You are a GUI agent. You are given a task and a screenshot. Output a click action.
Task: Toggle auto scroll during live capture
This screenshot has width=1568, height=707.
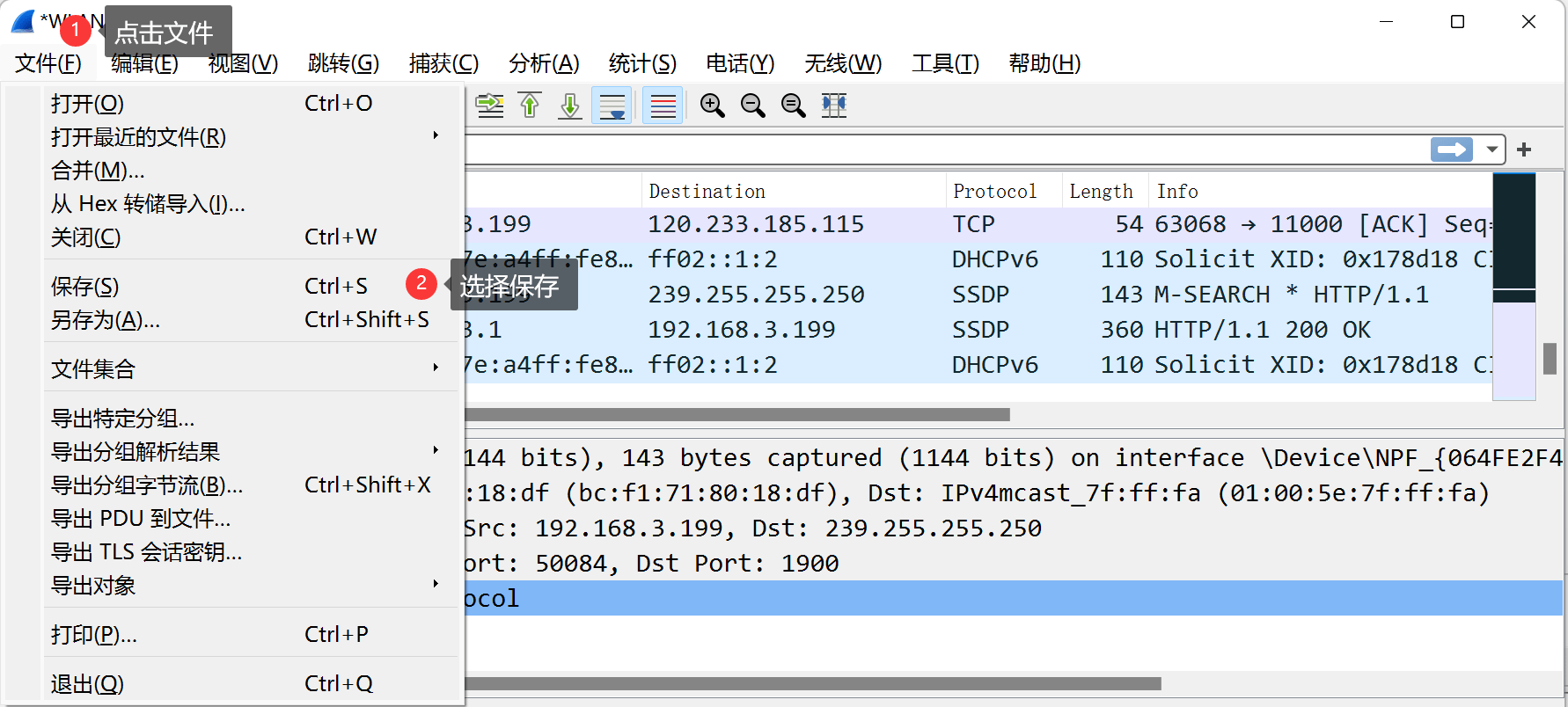pyautogui.click(x=612, y=106)
